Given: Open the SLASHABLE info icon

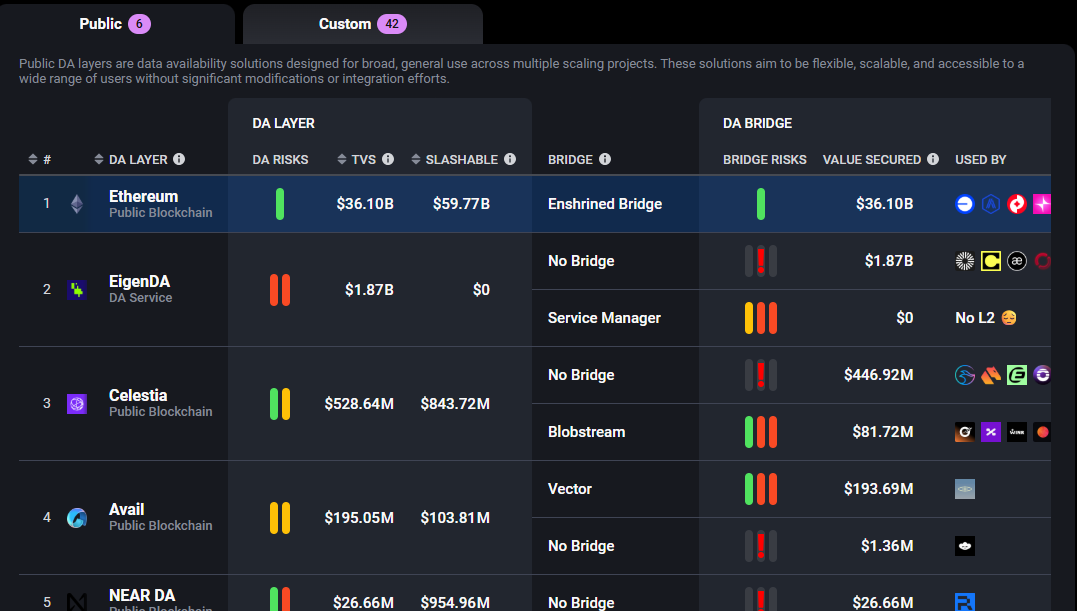Looking at the screenshot, I should click(510, 159).
